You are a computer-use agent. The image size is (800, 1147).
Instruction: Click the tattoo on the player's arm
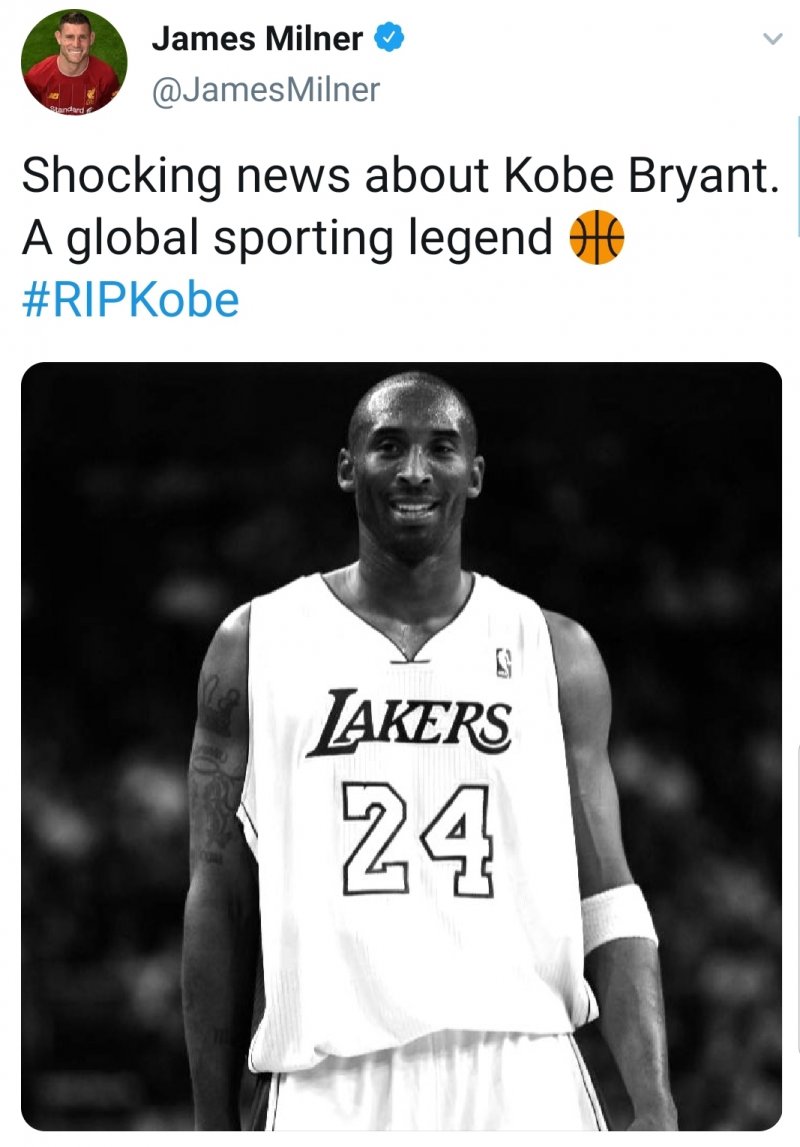click(x=215, y=780)
